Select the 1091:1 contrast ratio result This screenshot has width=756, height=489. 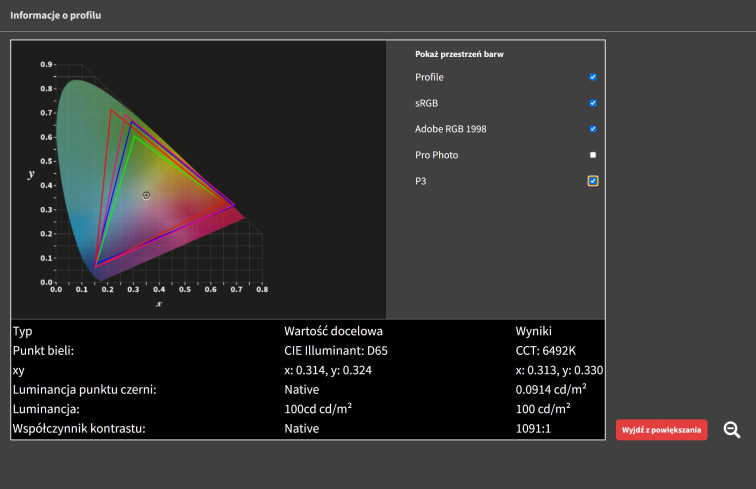533,429
